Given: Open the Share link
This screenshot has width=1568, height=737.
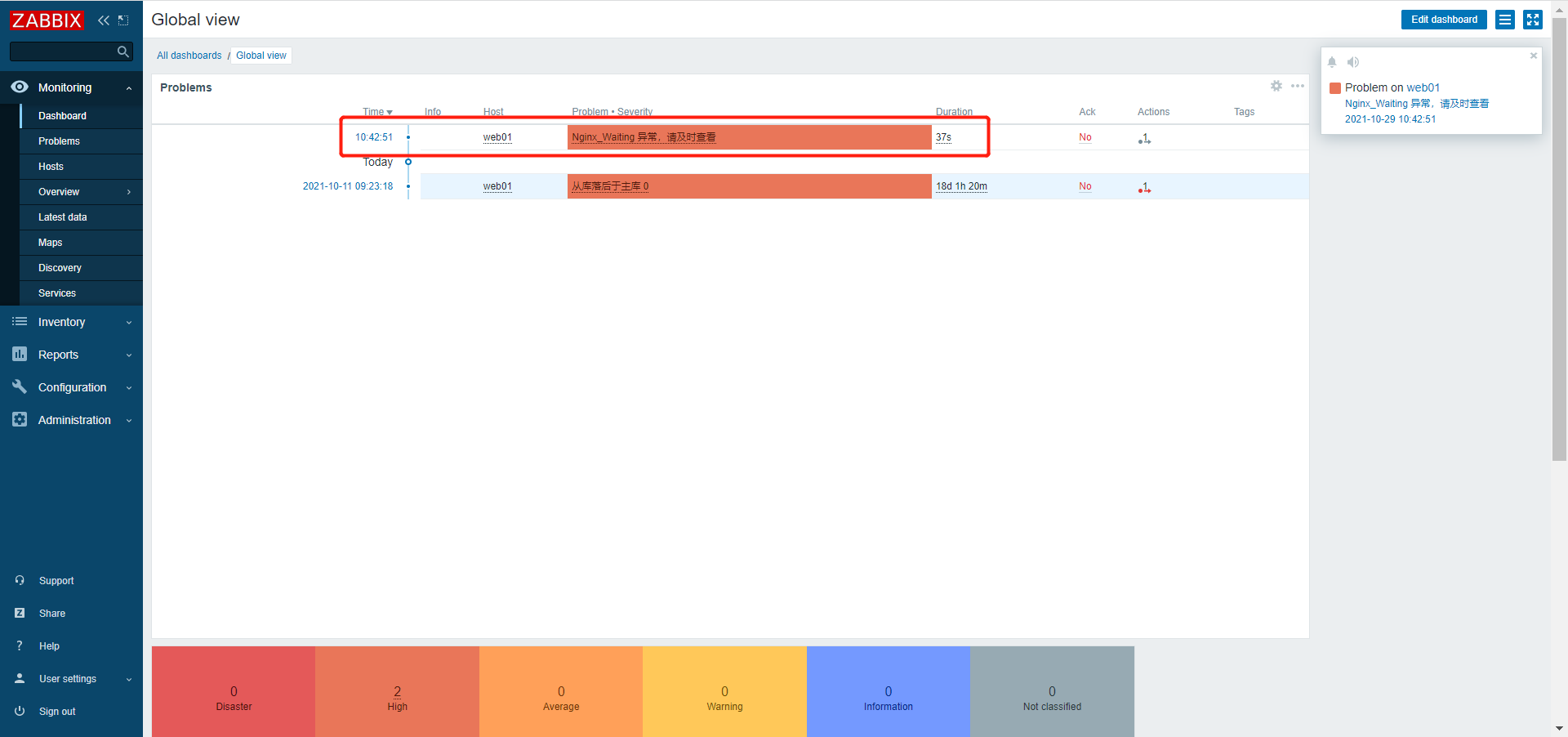Looking at the screenshot, I should (52, 614).
